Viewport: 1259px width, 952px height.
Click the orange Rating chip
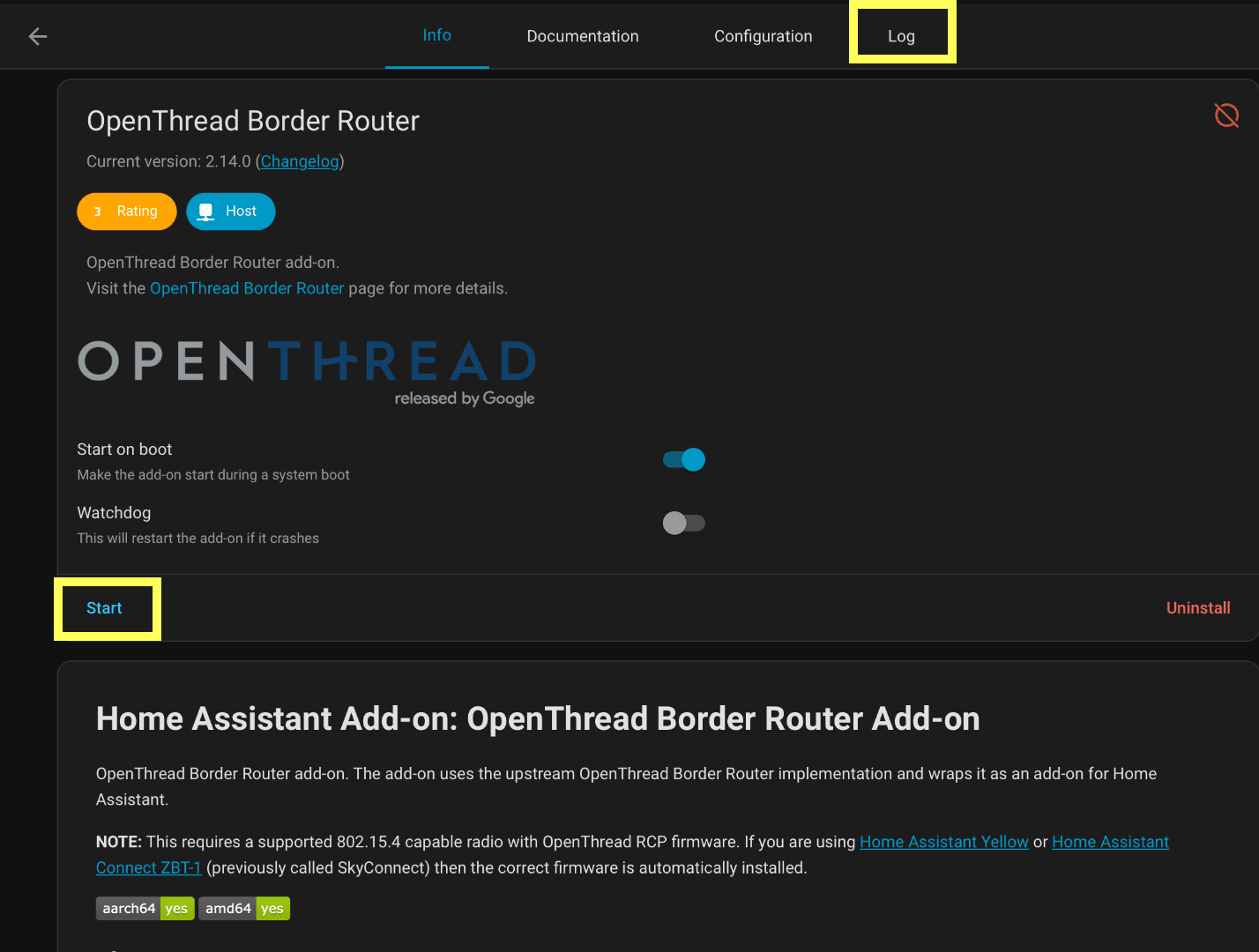point(127,212)
